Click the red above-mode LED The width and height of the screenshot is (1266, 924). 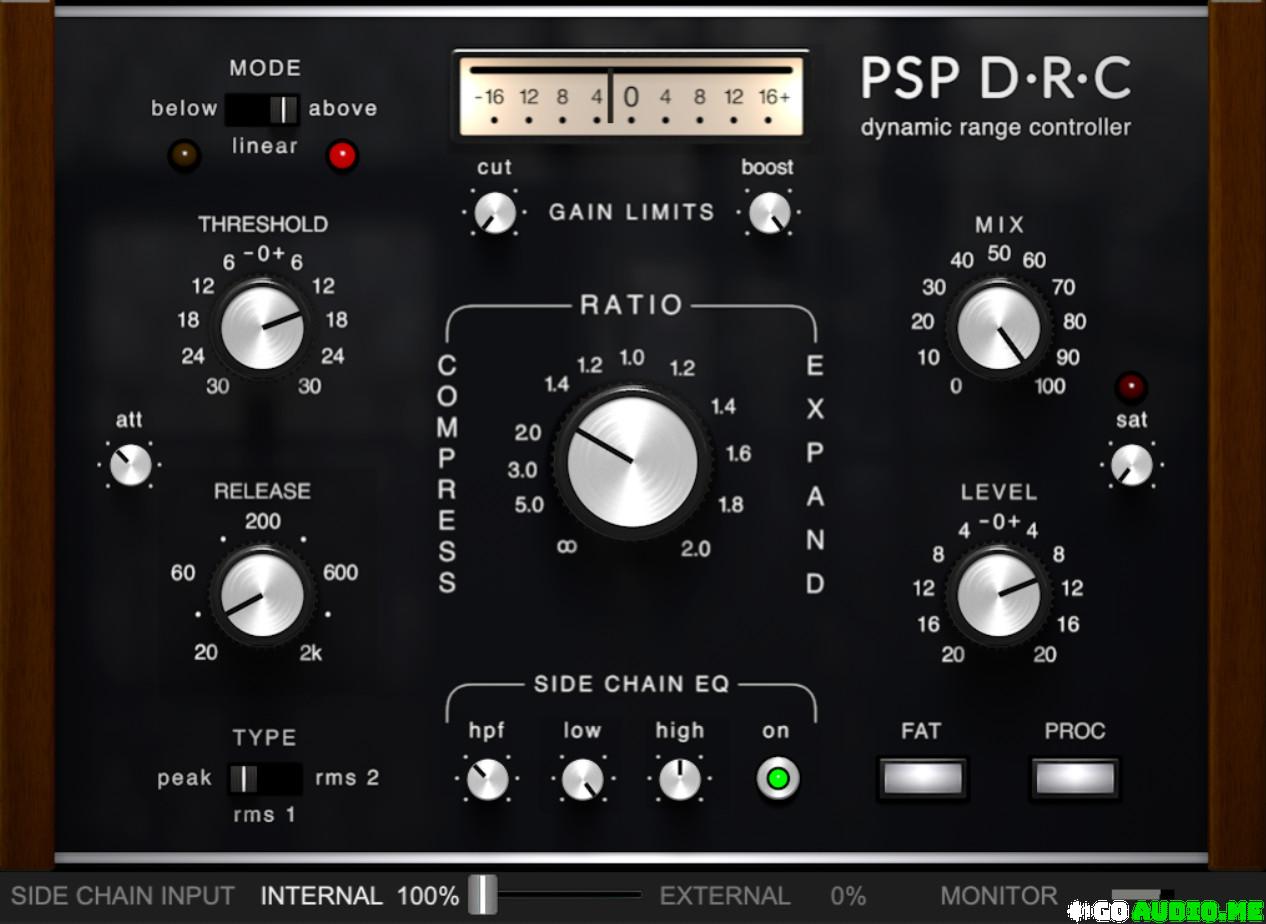pyautogui.click(x=342, y=155)
